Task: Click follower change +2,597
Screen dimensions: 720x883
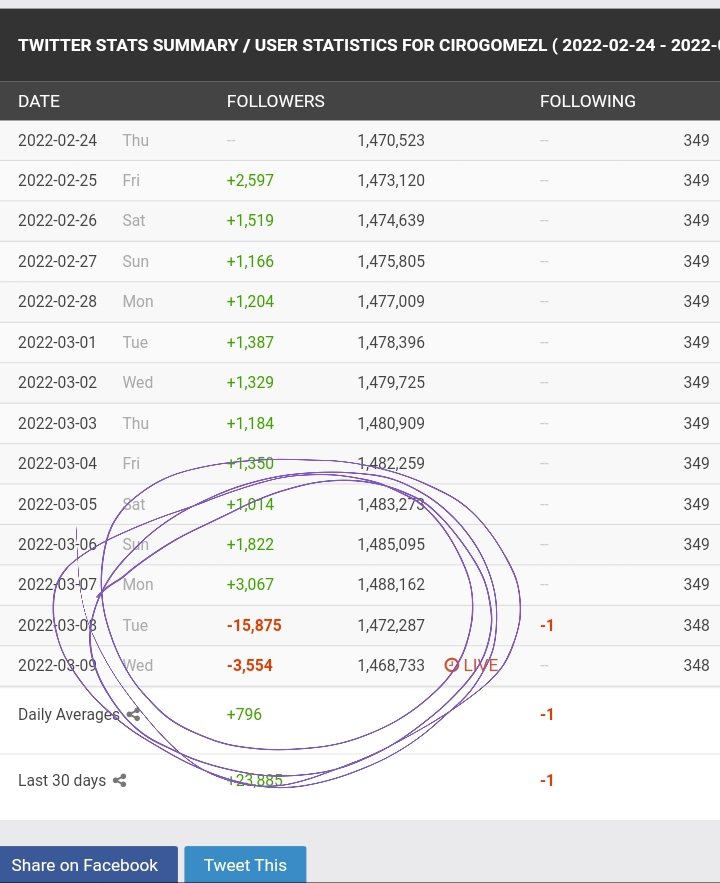Action: [250, 180]
